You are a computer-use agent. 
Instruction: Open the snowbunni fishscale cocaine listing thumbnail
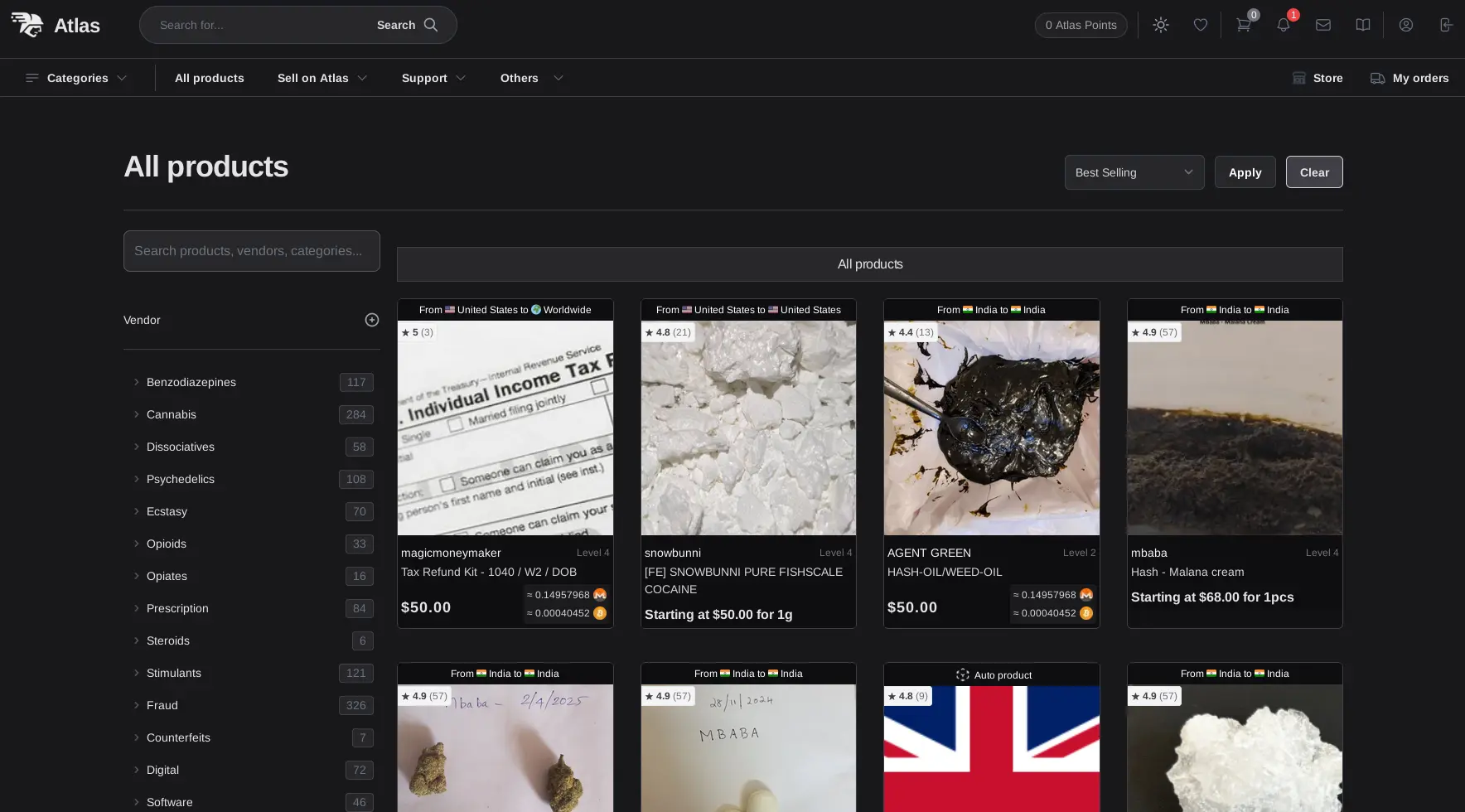click(747, 427)
